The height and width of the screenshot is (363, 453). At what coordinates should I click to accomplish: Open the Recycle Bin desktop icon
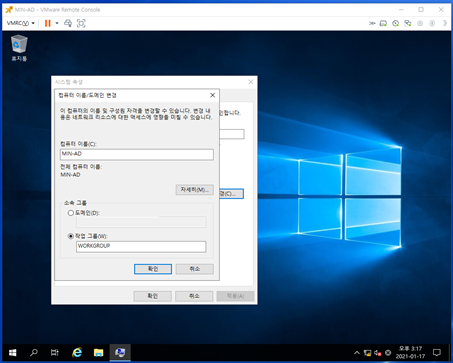pos(19,48)
